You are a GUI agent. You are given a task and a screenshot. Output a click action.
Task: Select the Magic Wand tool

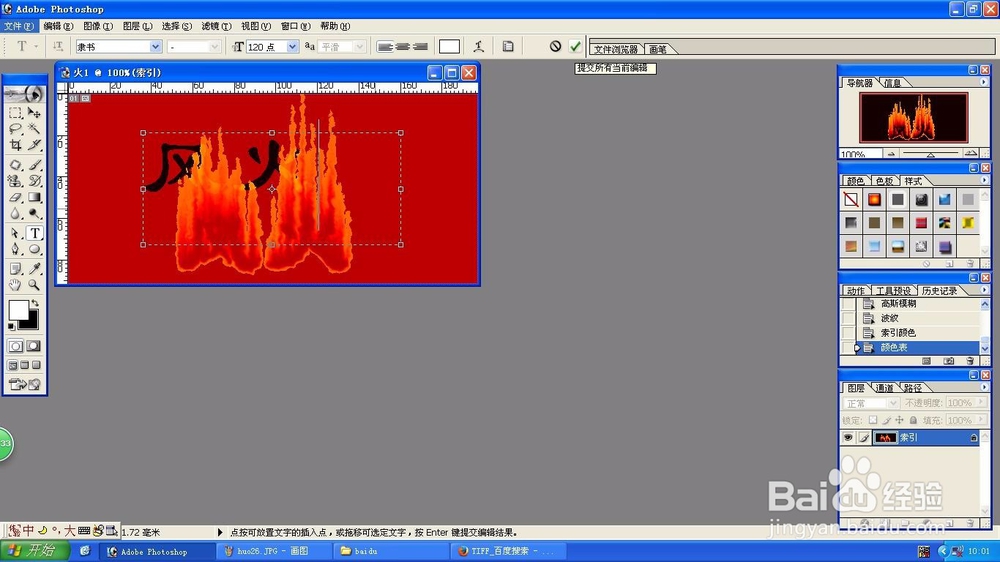[x=34, y=129]
